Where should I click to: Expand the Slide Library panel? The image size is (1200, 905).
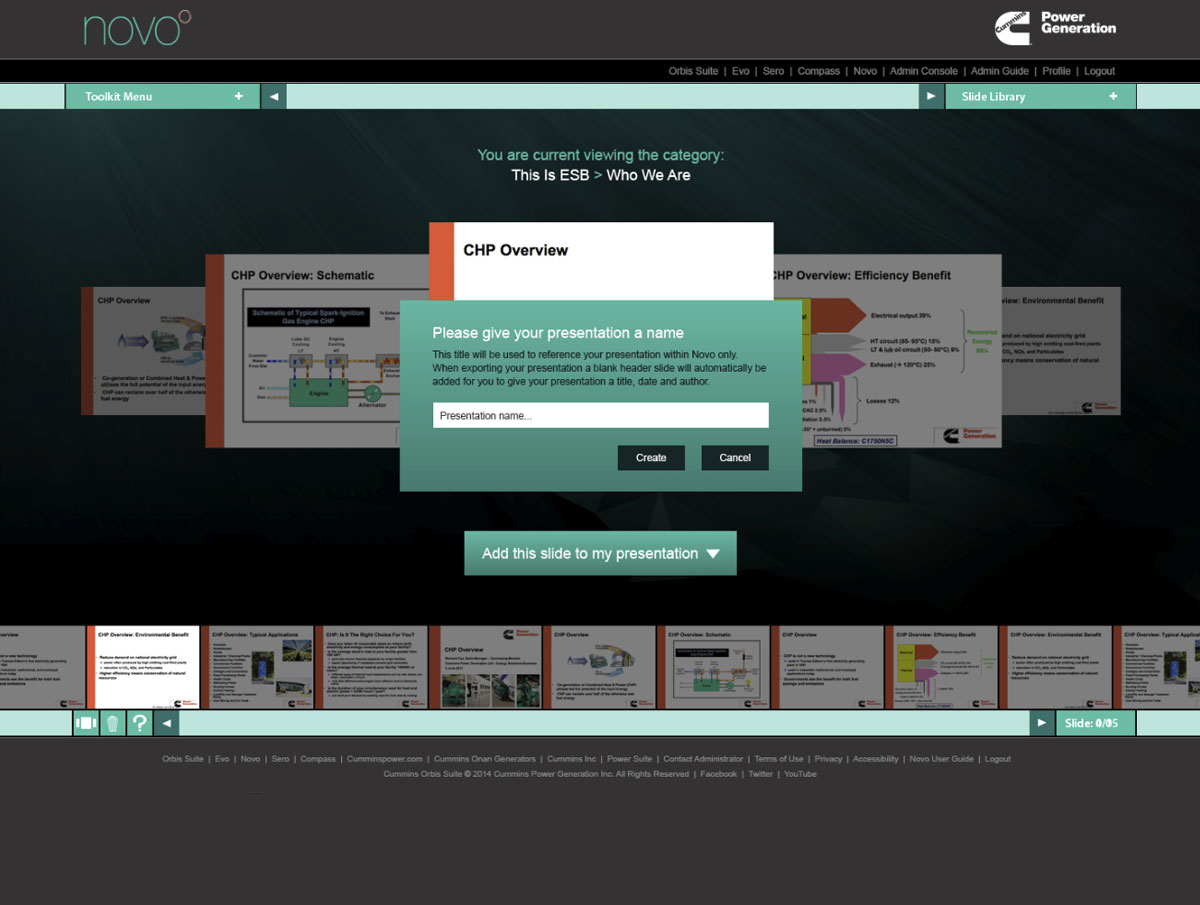pyautogui.click(x=1040, y=97)
